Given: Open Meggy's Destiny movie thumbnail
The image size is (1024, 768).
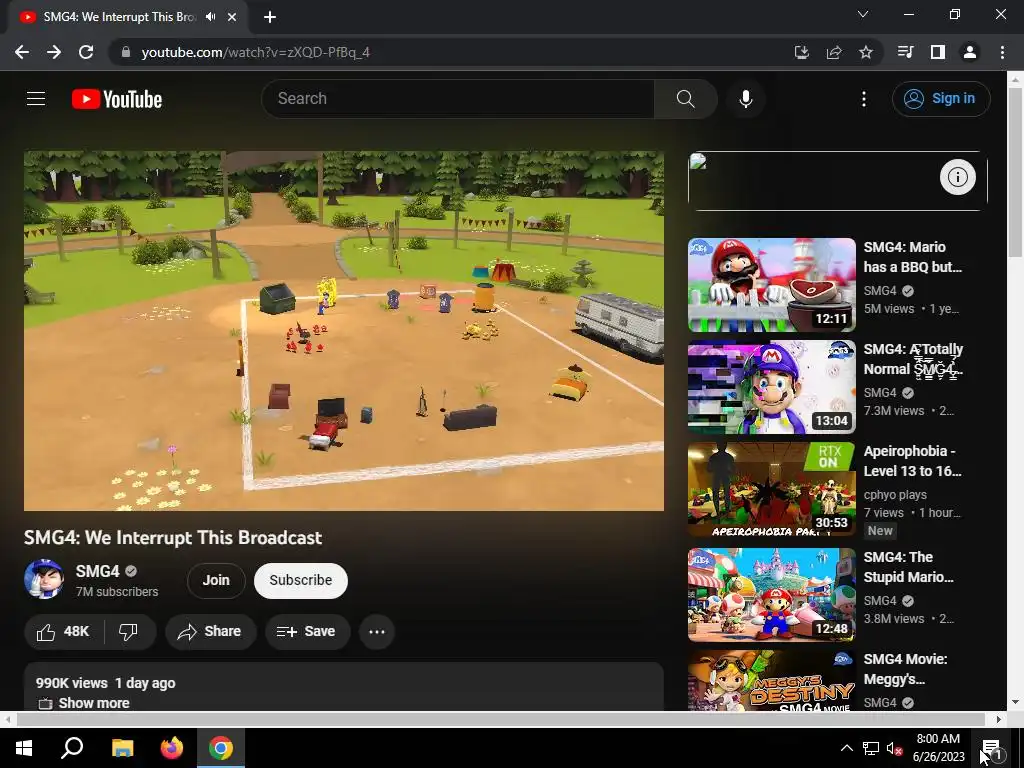Looking at the screenshot, I should [x=771, y=680].
